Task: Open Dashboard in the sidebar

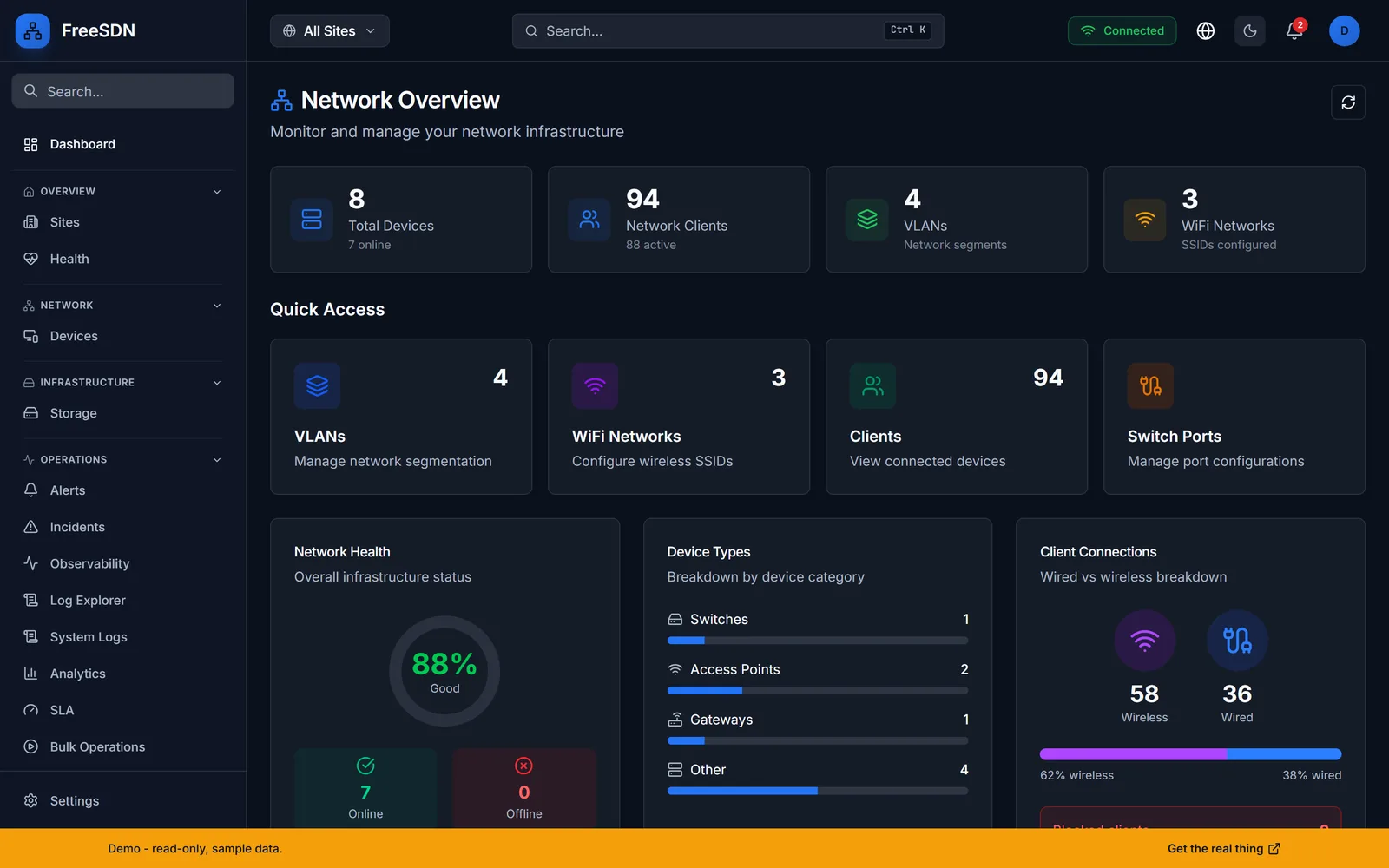Action: (122, 144)
